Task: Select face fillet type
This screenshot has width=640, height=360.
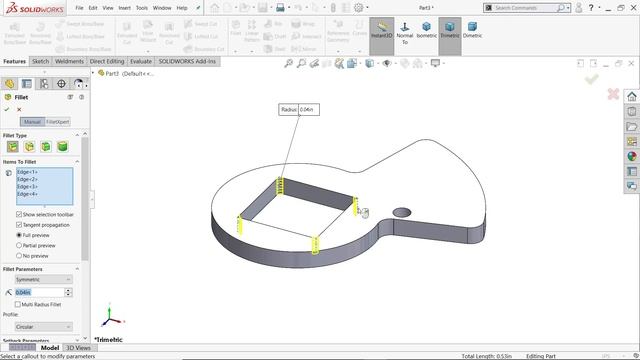Action: point(46,147)
